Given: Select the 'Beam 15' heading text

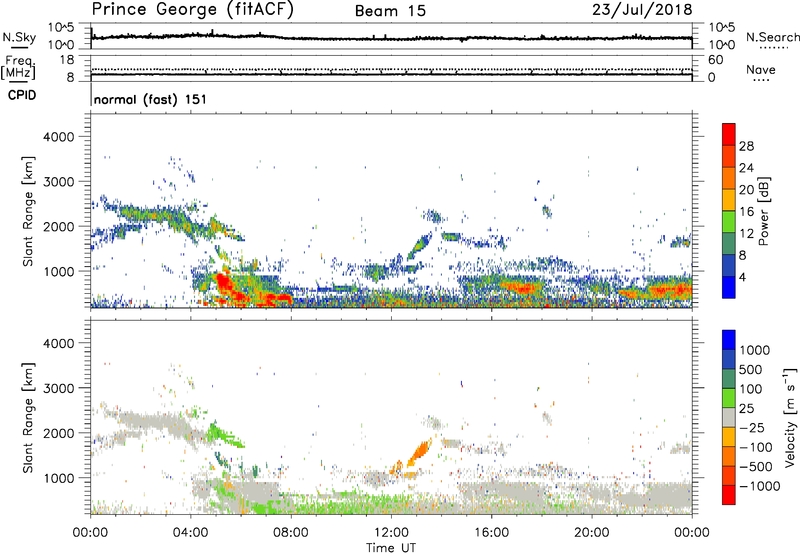Looking at the screenshot, I should (x=390, y=11).
